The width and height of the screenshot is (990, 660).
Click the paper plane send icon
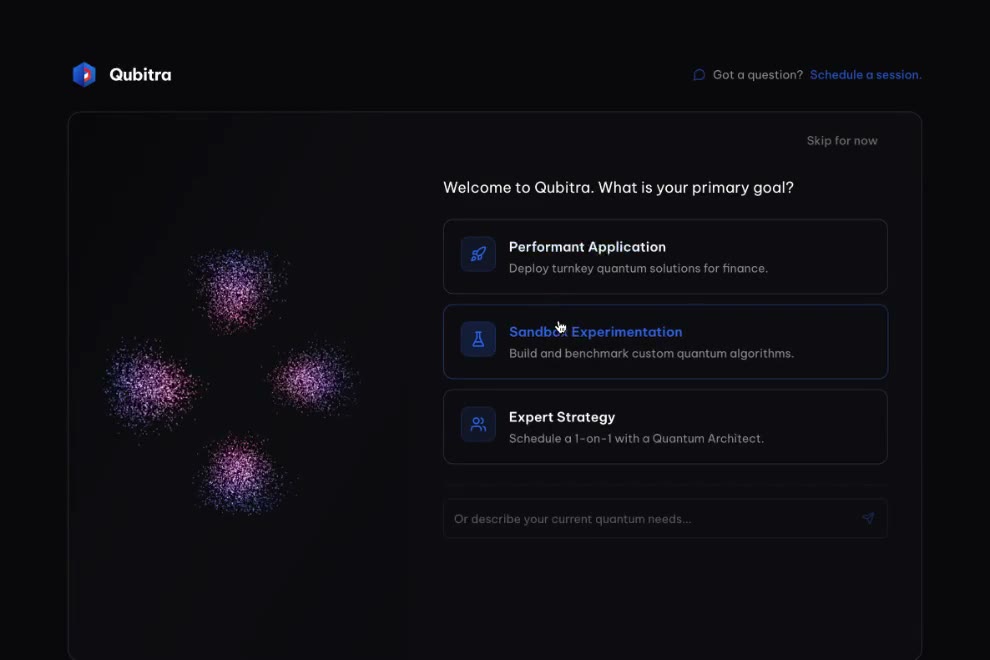(x=868, y=518)
